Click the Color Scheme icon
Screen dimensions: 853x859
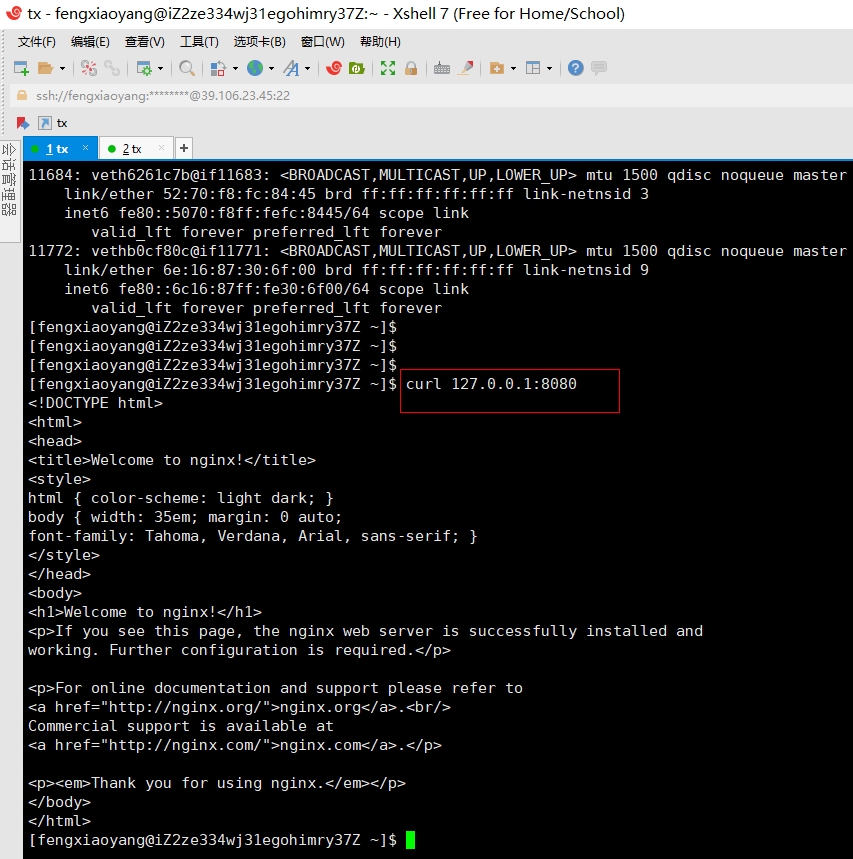click(219, 68)
